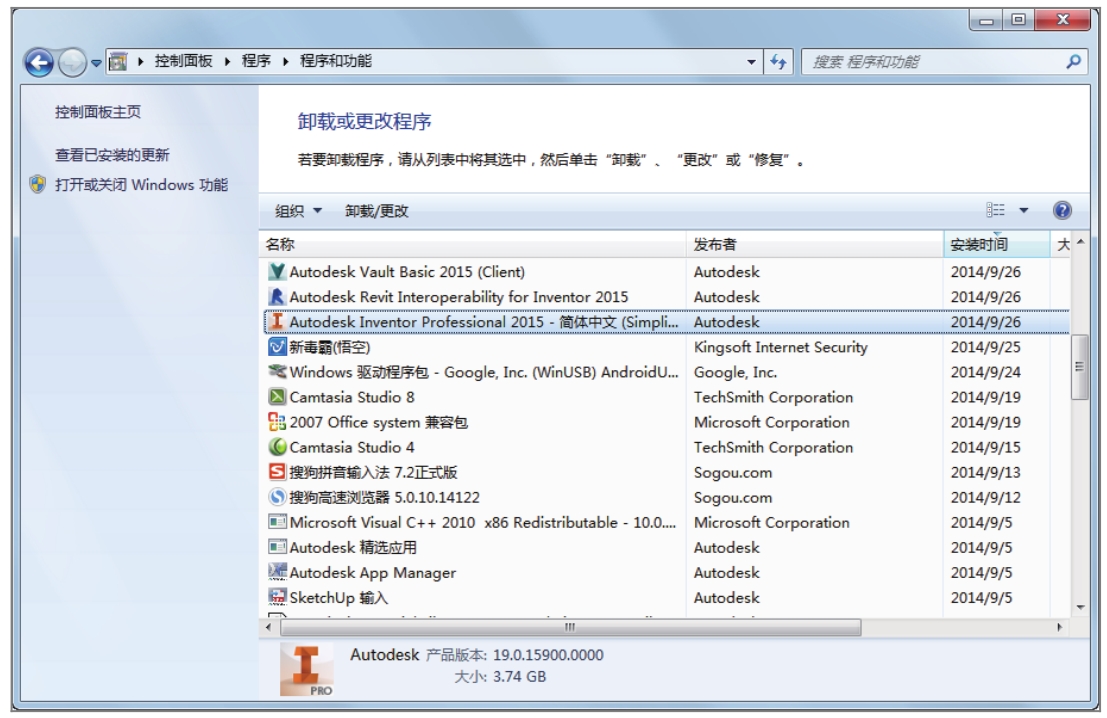Viewport: 1107px width, 718px height.
Task: Click the refresh button beside address bar
Action: point(779,61)
